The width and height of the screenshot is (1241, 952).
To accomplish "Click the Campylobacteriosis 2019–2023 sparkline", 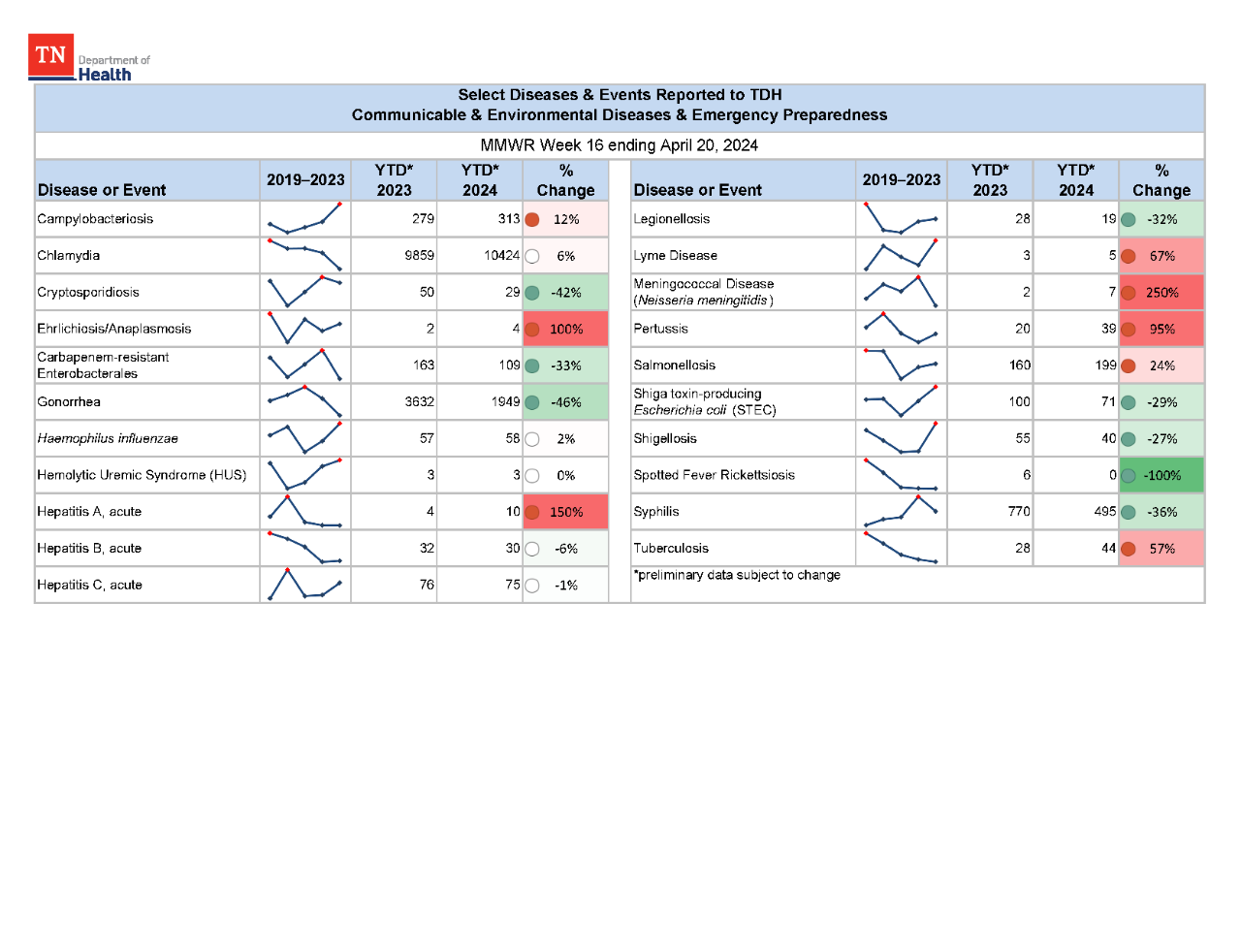I will click(304, 219).
